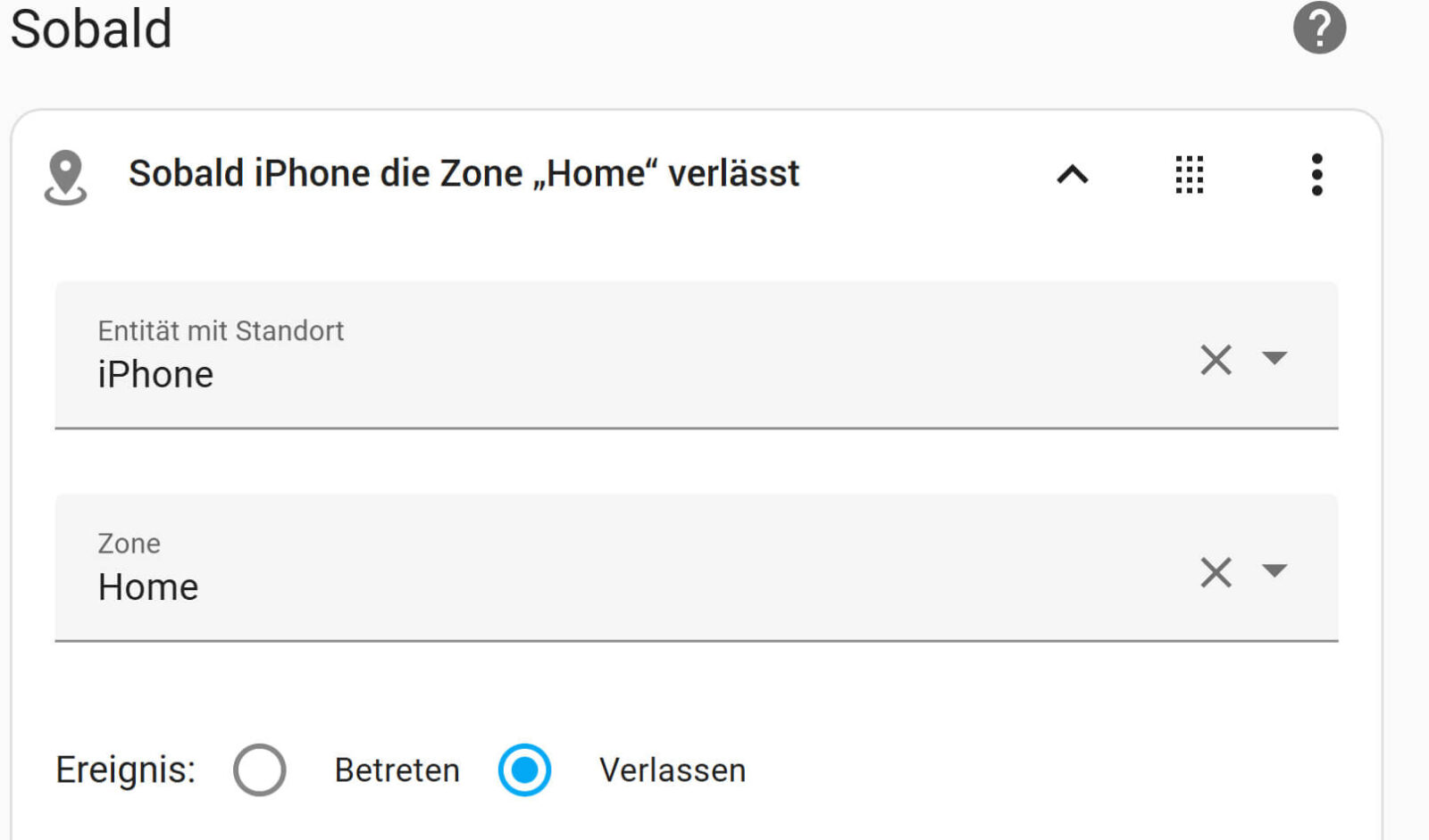The width and height of the screenshot is (1429, 840).
Task: Click the Ereignis label
Action: [x=125, y=769]
